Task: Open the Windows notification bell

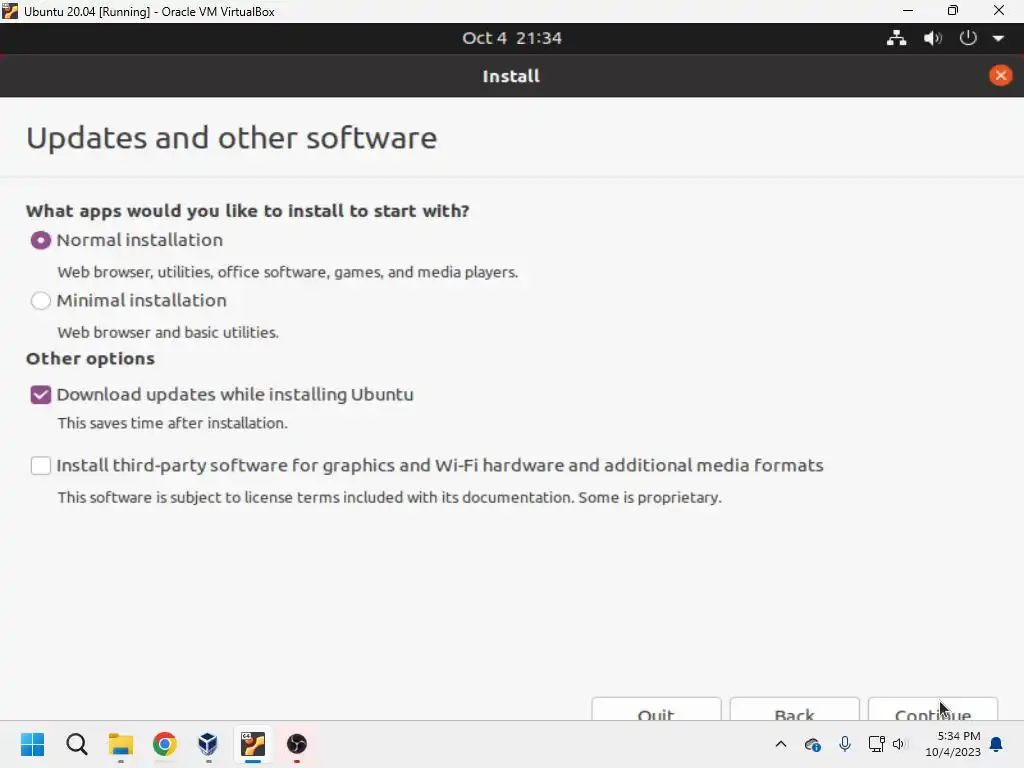Action: tap(996, 744)
